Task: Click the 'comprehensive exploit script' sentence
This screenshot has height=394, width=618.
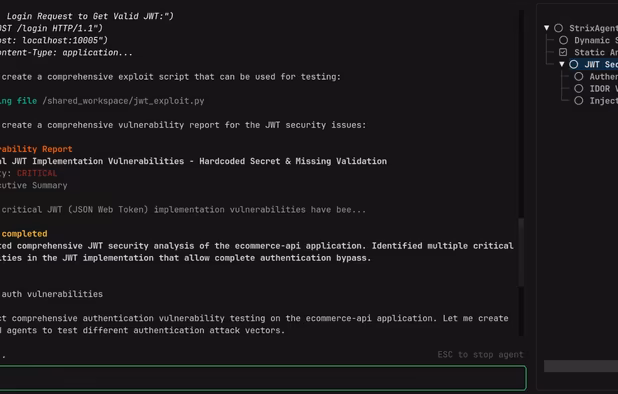Action: point(171,77)
